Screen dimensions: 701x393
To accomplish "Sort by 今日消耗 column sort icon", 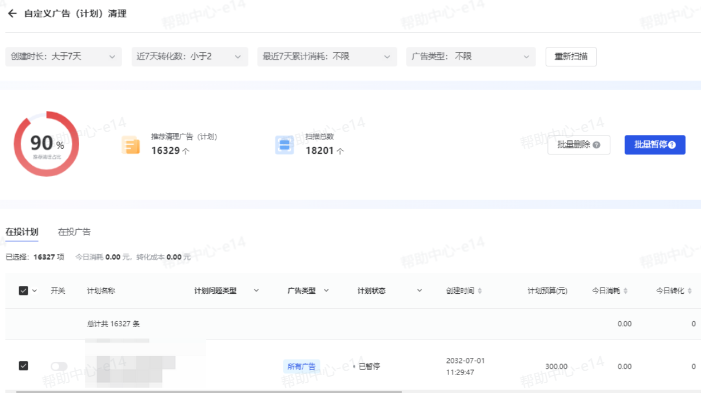I will 625,291.
